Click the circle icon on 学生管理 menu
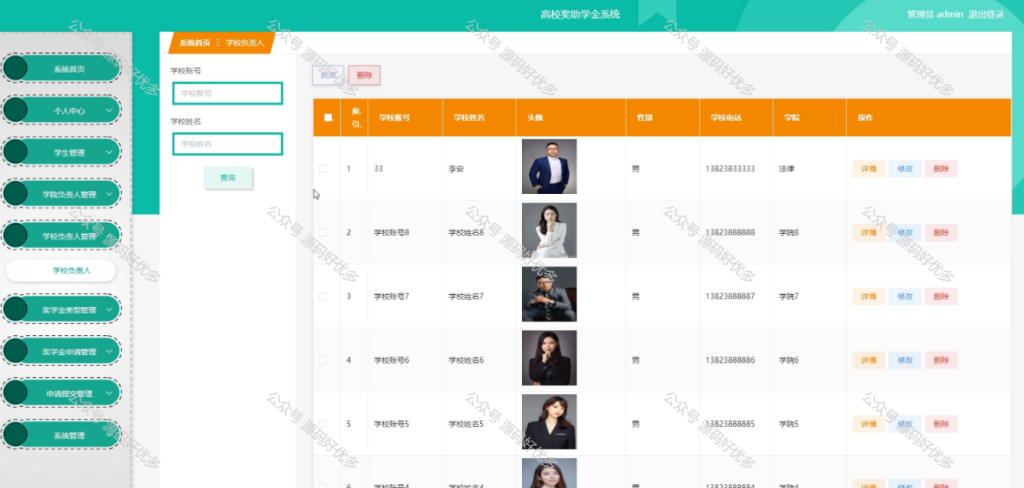Image resolution: width=1024 pixels, height=488 pixels. pos(15,152)
